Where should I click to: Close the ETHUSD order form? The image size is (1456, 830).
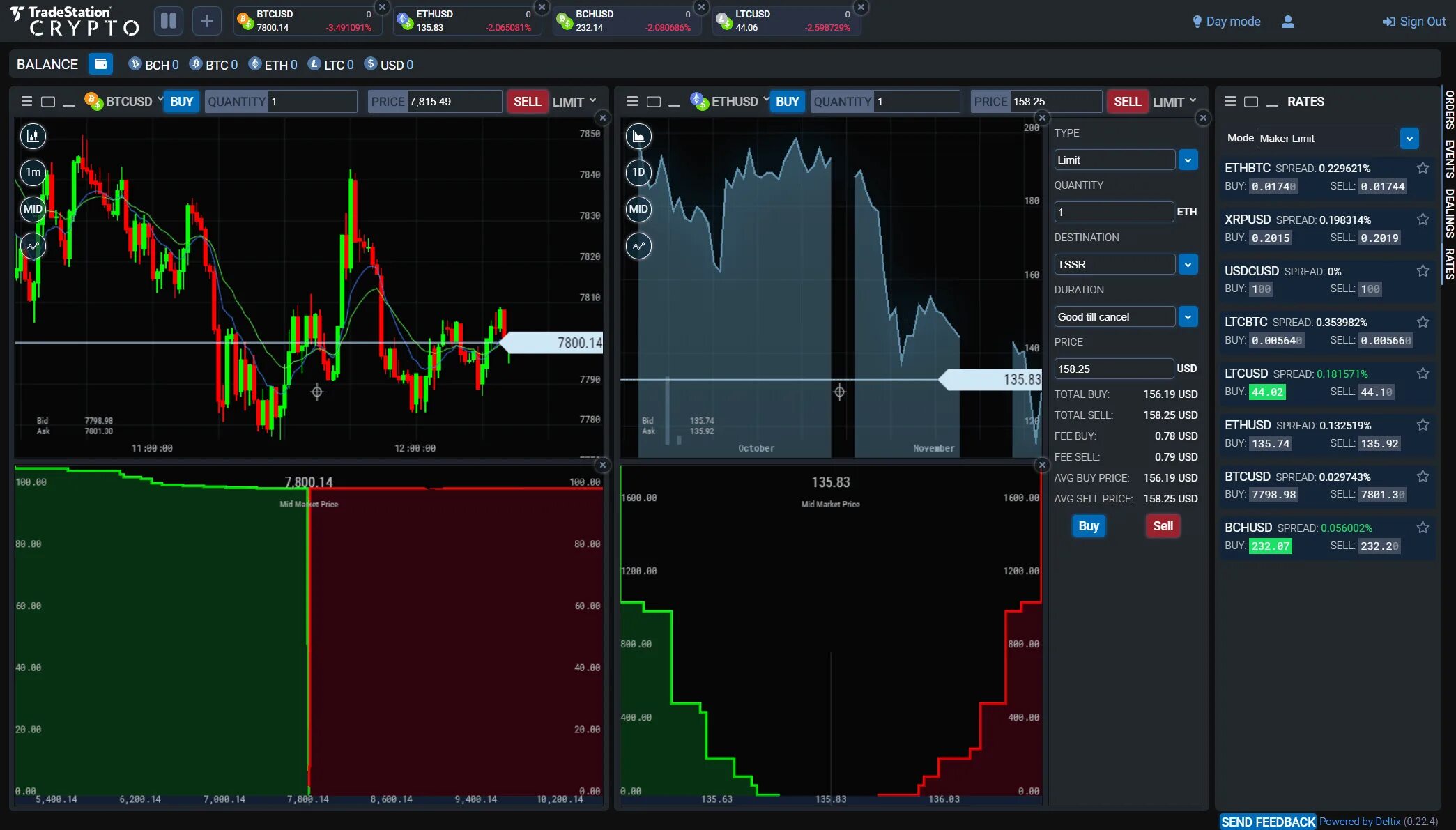tap(1203, 118)
